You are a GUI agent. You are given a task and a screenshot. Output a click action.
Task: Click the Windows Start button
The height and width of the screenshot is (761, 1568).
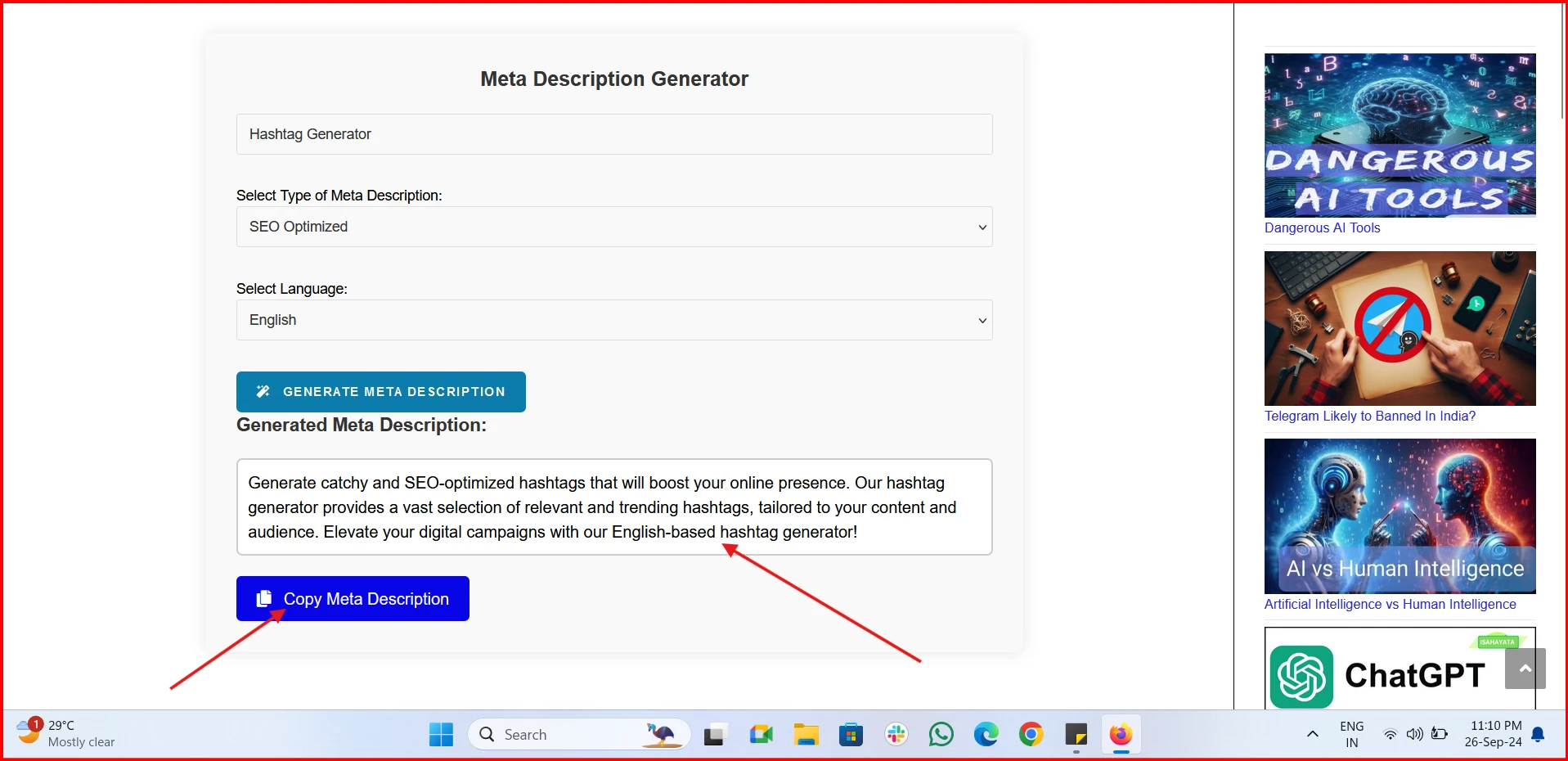click(x=440, y=734)
